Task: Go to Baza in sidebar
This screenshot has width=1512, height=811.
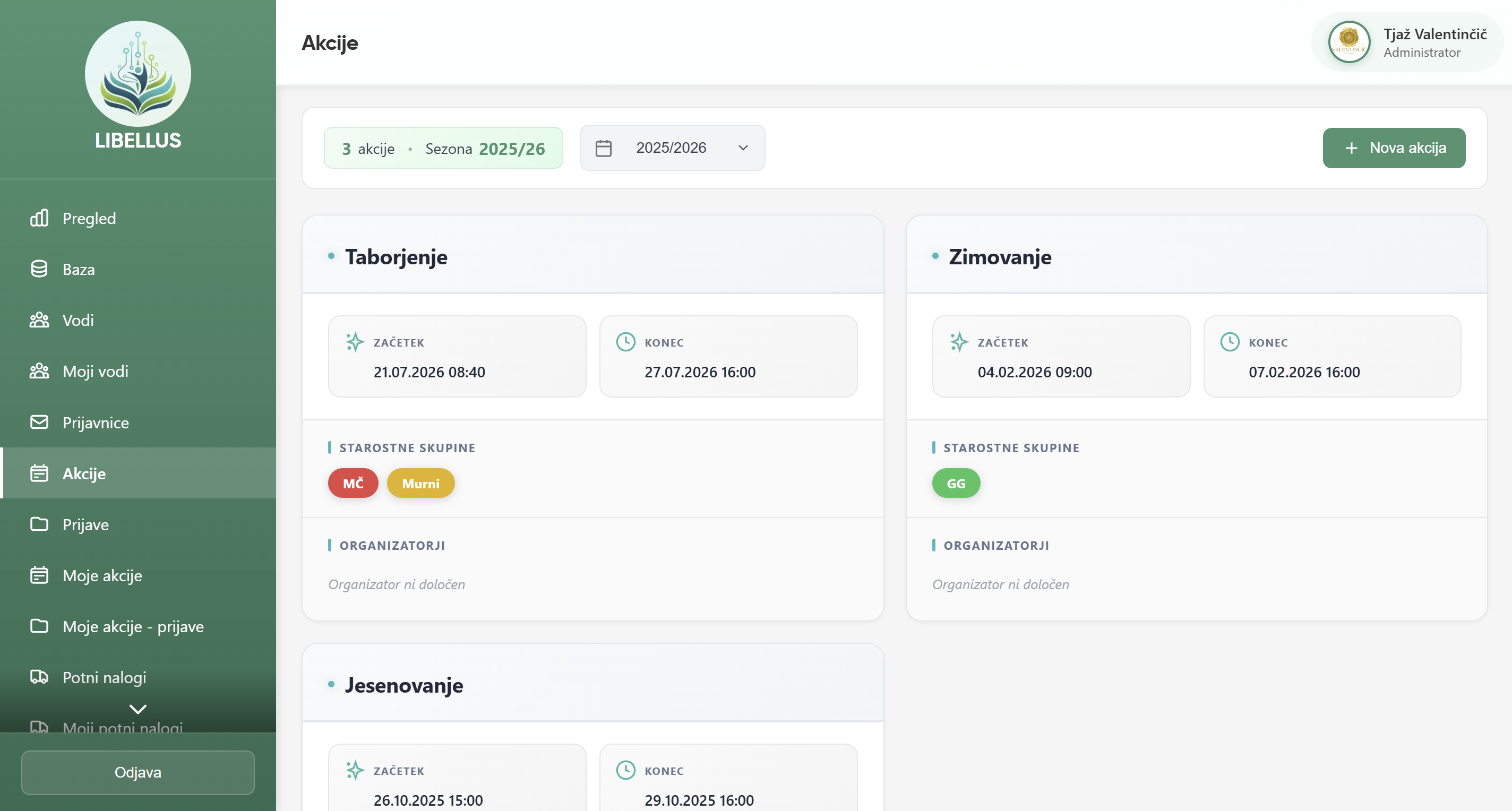Action: (138, 269)
